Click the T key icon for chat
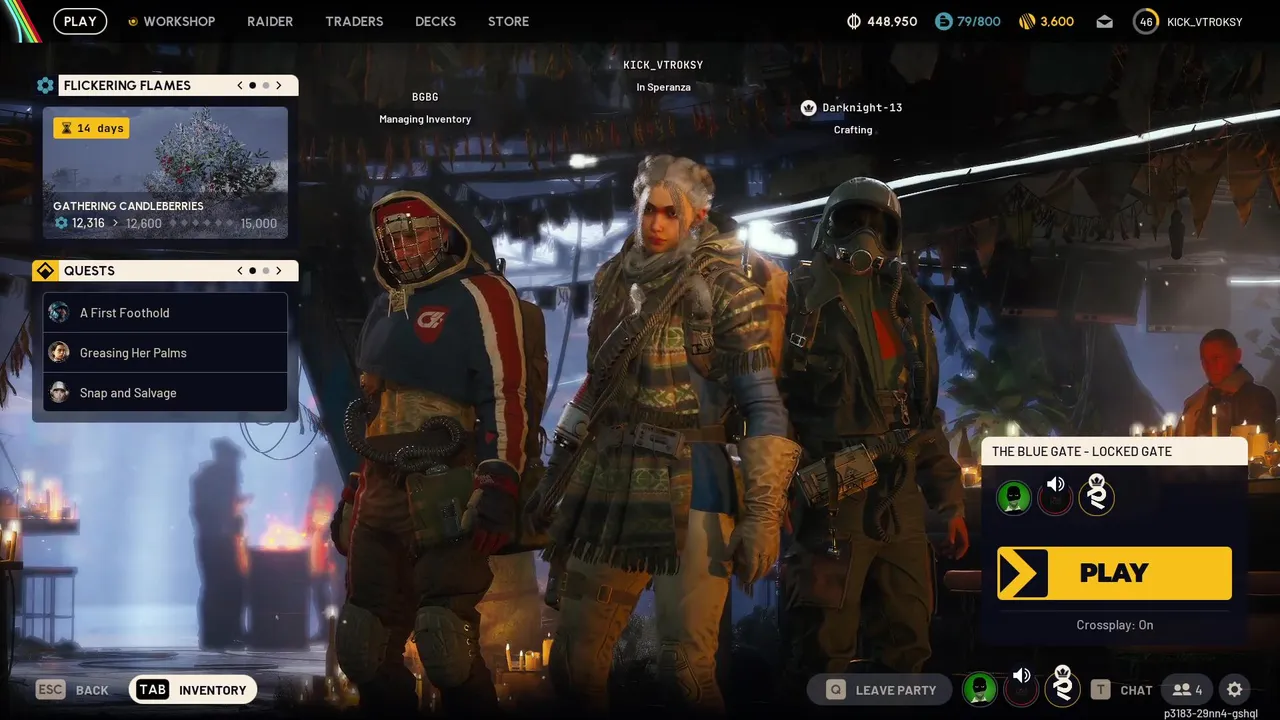 click(x=1100, y=689)
